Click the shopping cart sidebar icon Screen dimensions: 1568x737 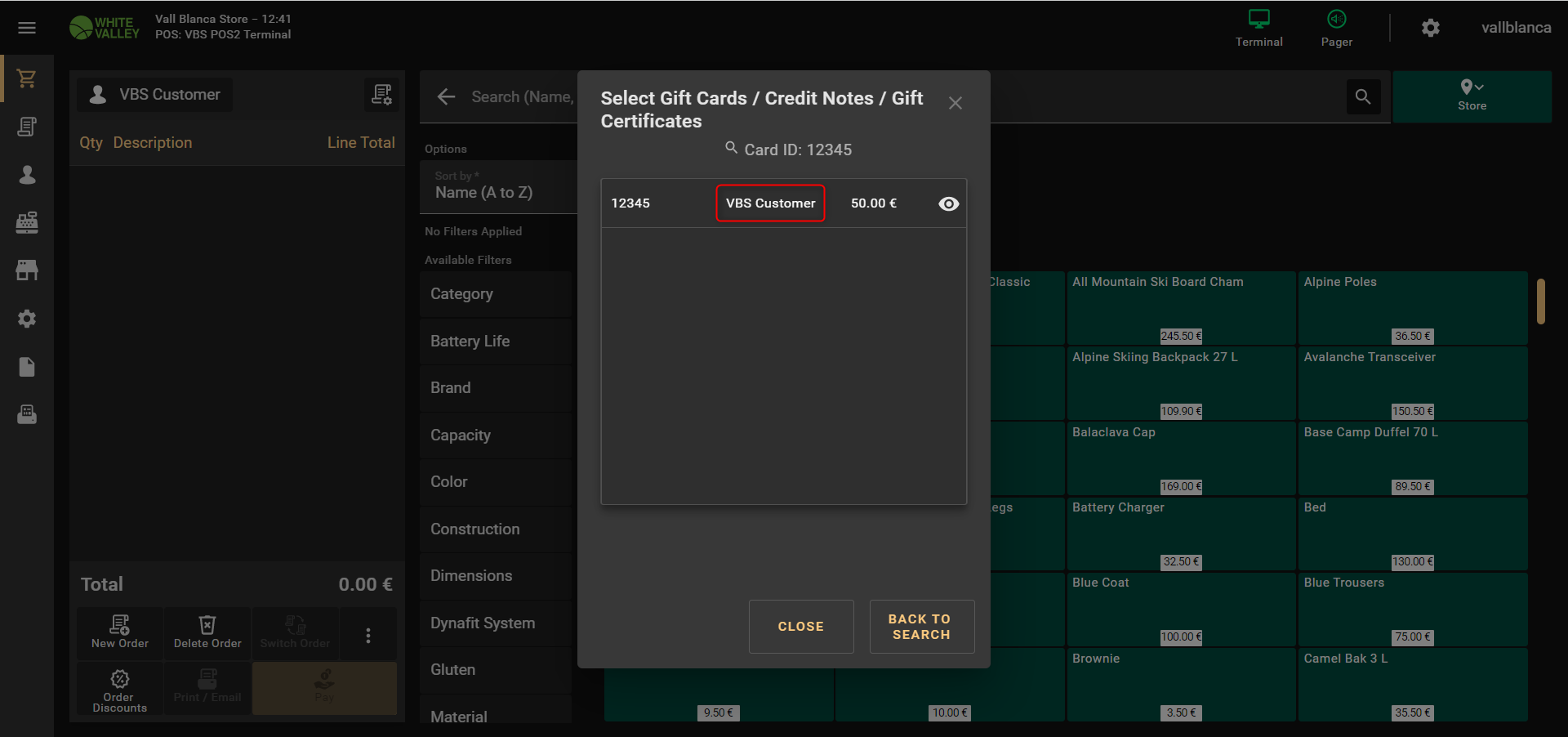[x=27, y=78]
